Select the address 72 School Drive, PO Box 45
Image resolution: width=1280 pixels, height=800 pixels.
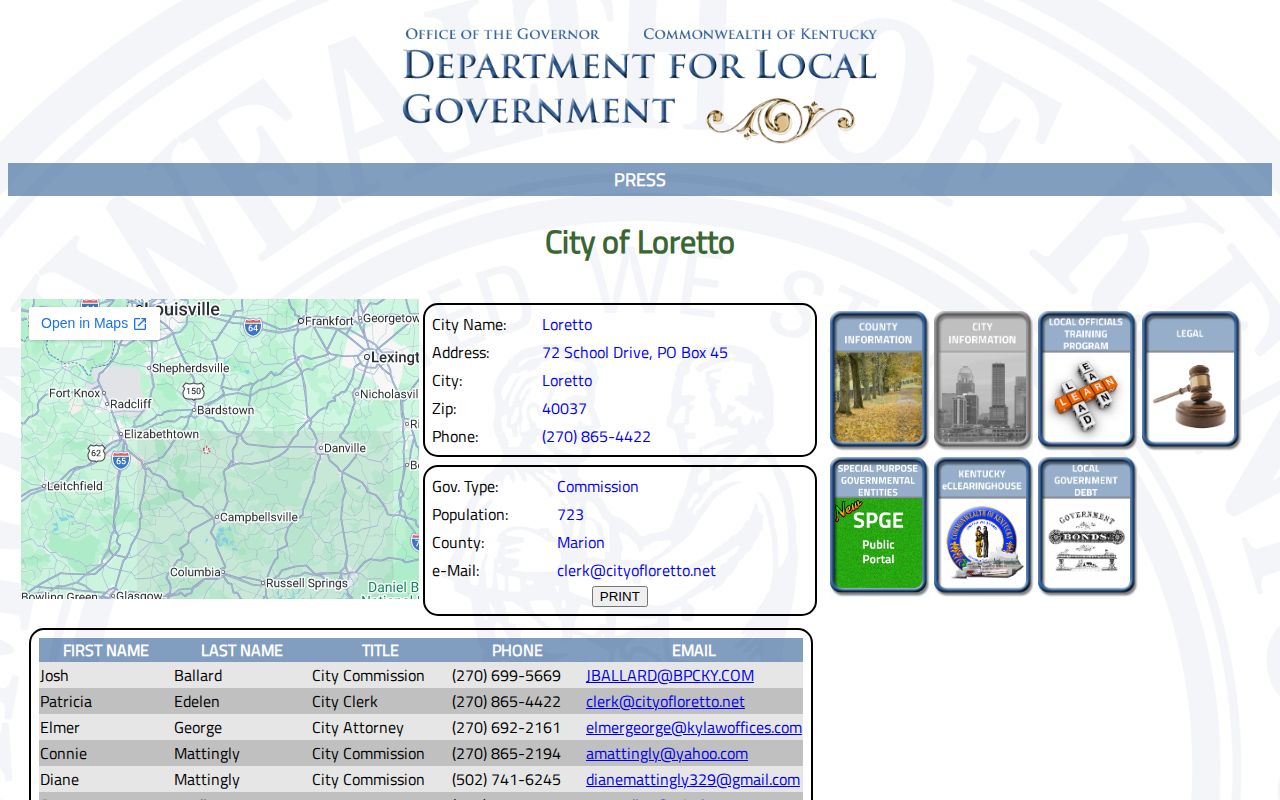[x=635, y=353]
